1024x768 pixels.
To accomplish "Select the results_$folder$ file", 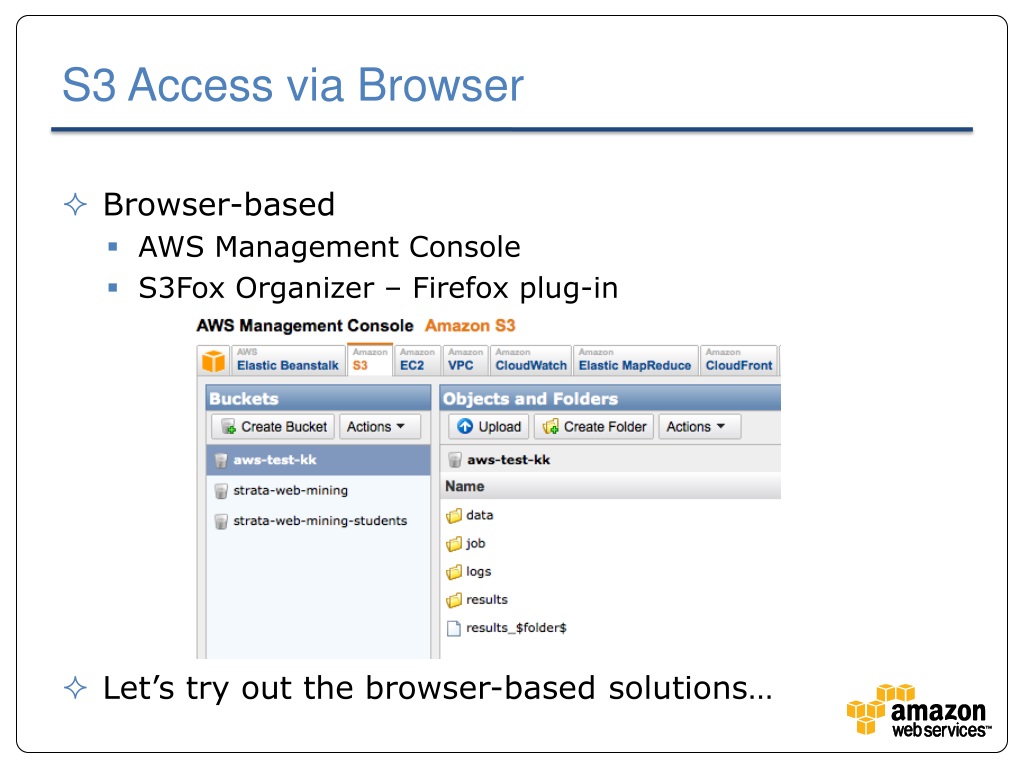I will 516,628.
